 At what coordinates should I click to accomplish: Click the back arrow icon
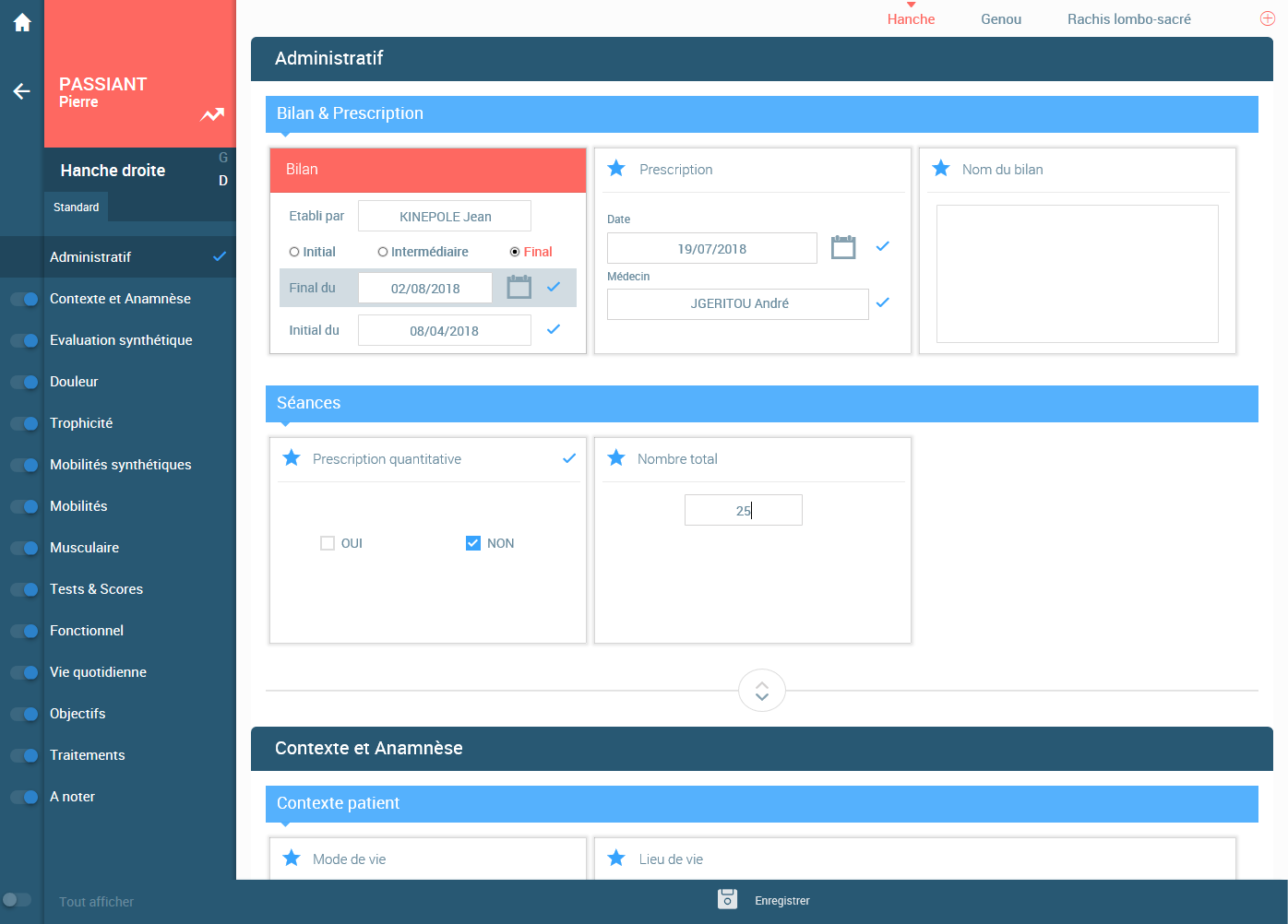pos(22,90)
